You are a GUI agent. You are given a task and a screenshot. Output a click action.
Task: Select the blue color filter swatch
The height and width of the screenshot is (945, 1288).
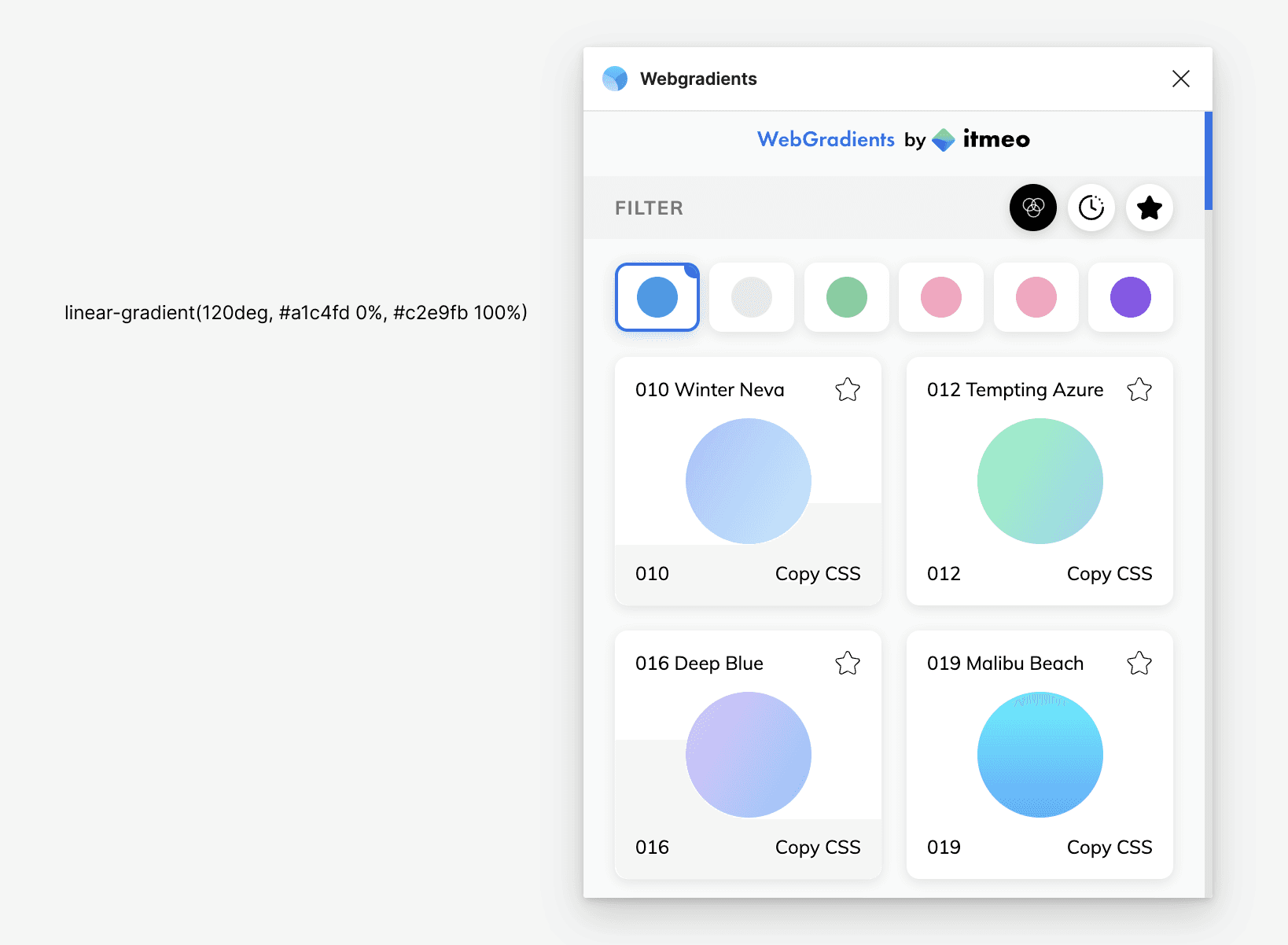point(657,297)
